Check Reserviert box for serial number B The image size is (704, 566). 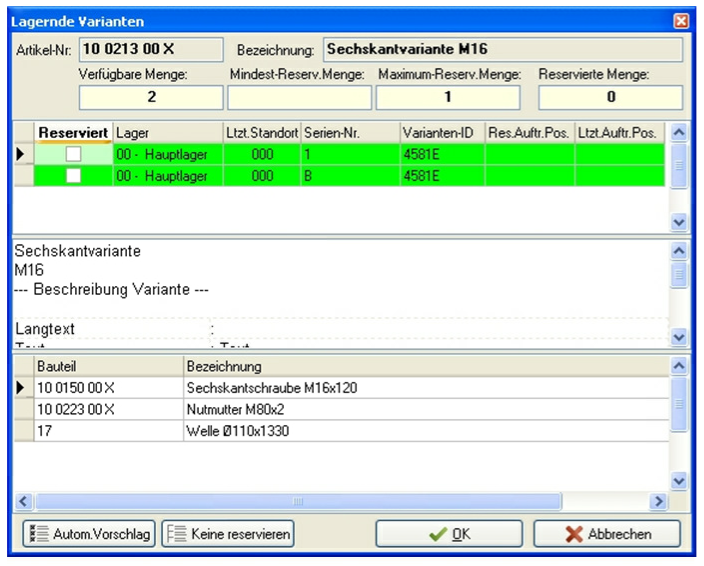73,176
